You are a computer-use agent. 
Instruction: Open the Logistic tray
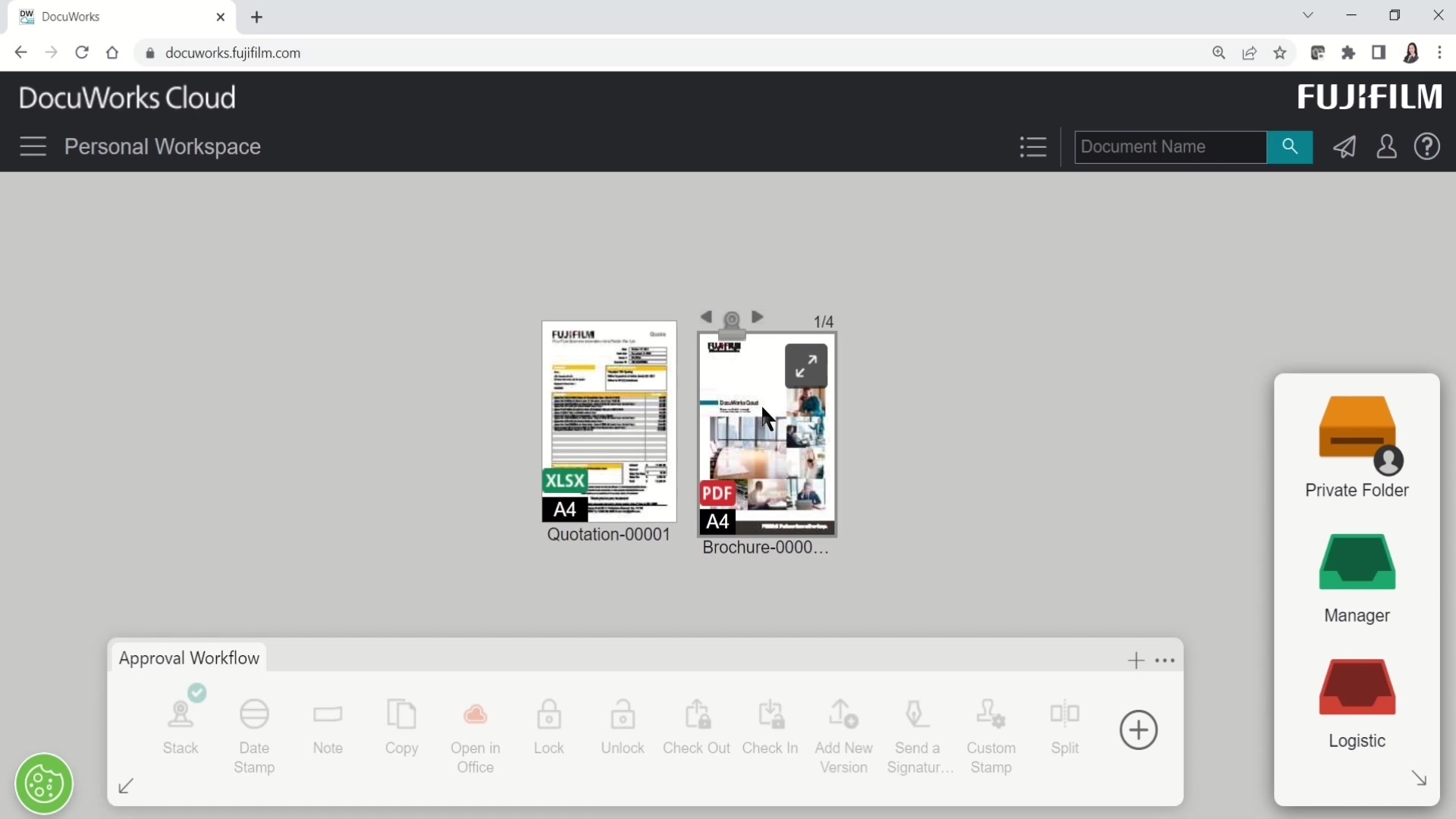pyautogui.click(x=1357, y=704)
